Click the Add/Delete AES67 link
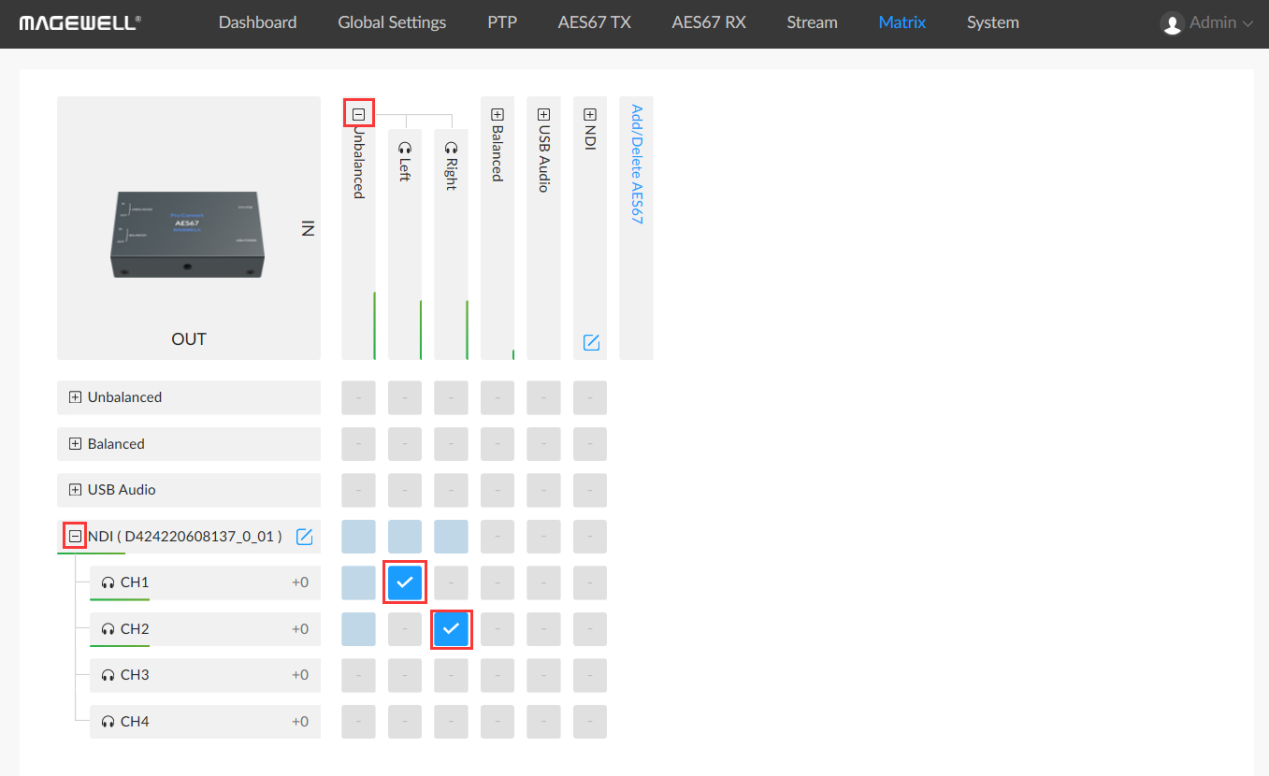 636,164
